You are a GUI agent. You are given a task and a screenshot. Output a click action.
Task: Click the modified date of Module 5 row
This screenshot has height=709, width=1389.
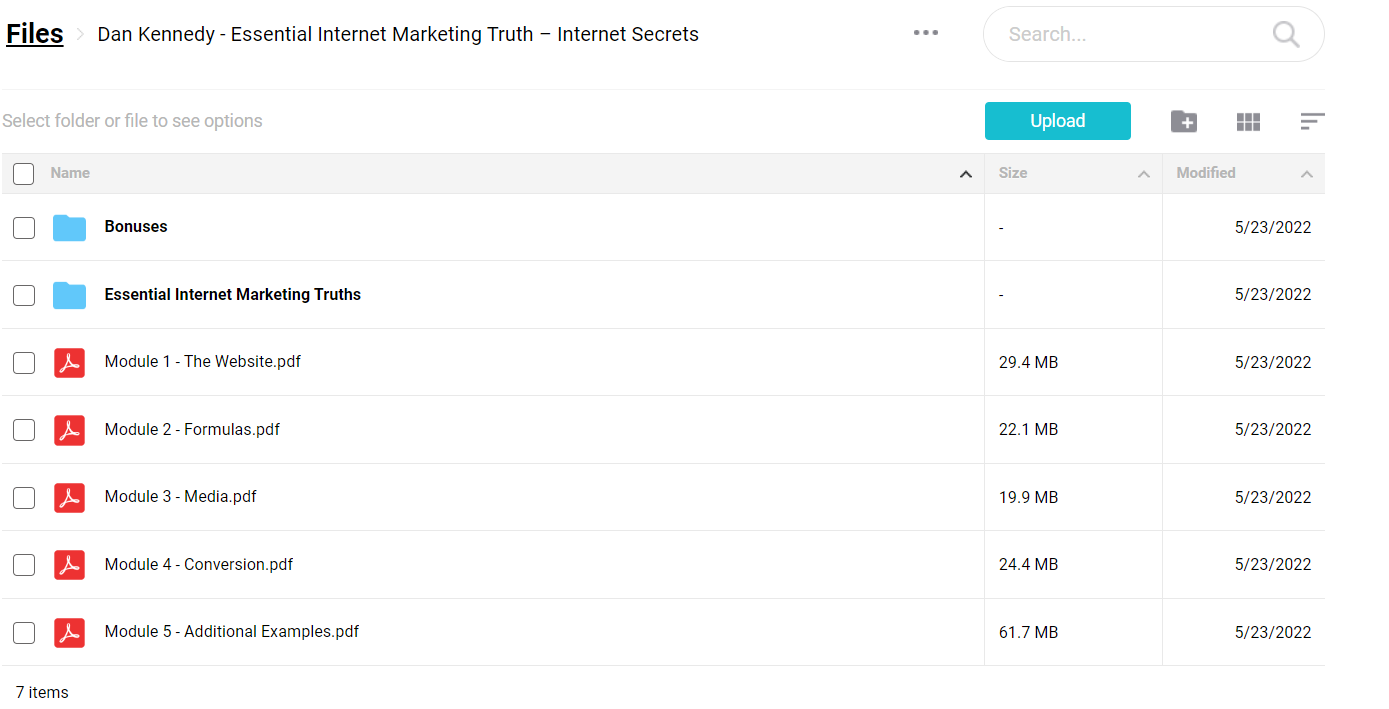coord(1273,633)
